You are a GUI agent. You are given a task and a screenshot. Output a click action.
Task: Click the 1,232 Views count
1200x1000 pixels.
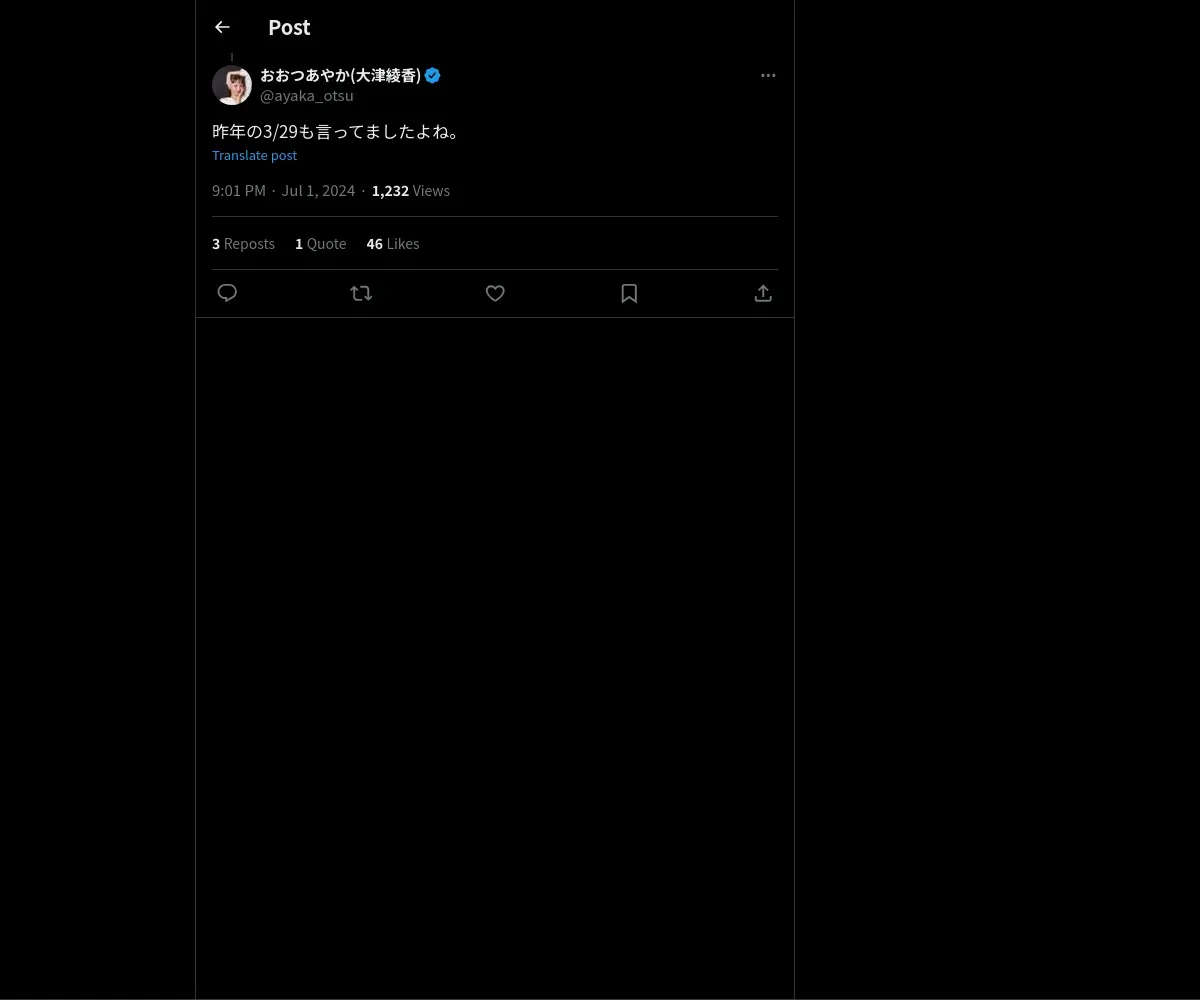(x=411, y=190)
